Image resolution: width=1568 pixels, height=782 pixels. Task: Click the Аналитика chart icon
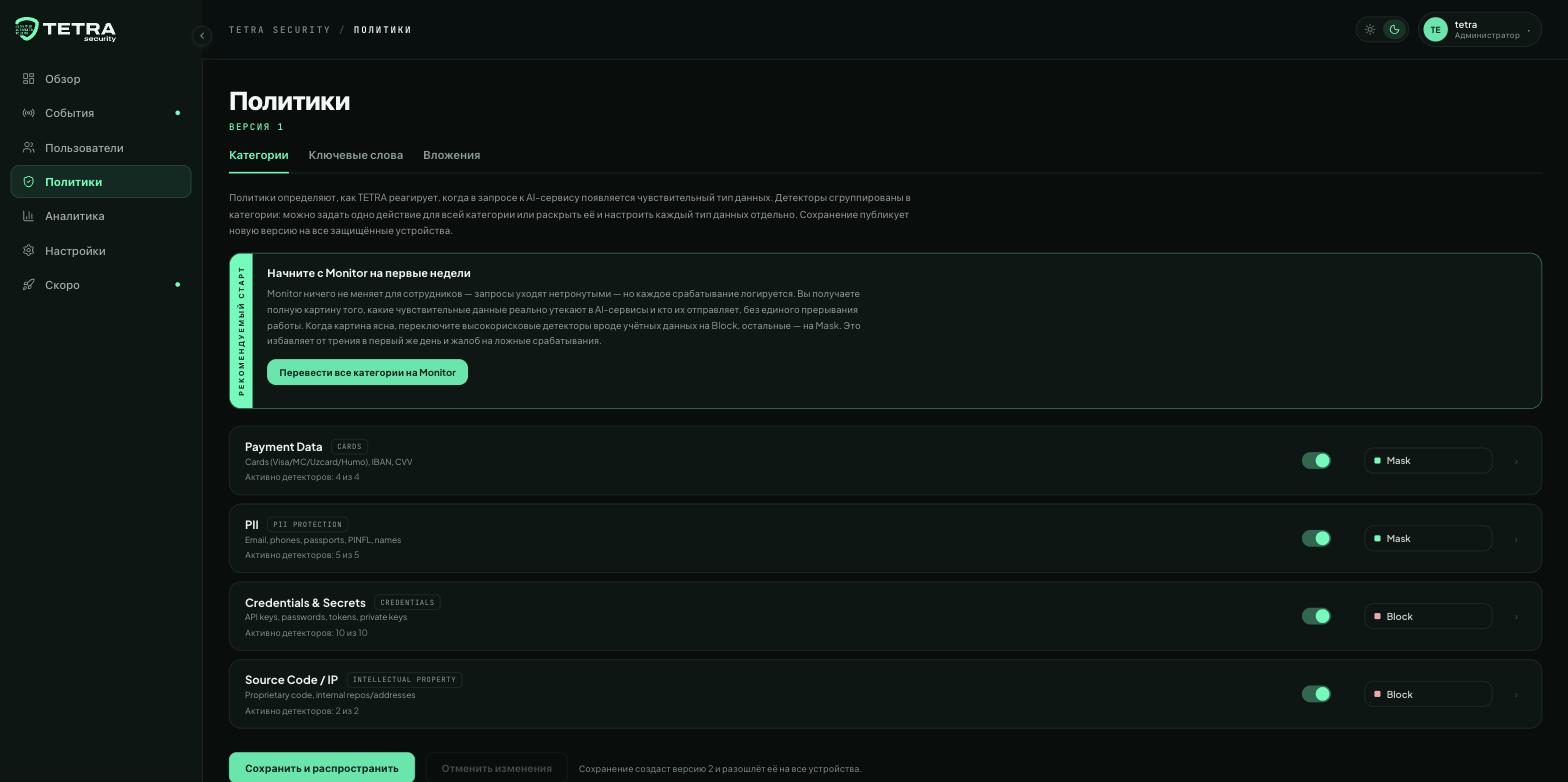[x=29, y=216]
